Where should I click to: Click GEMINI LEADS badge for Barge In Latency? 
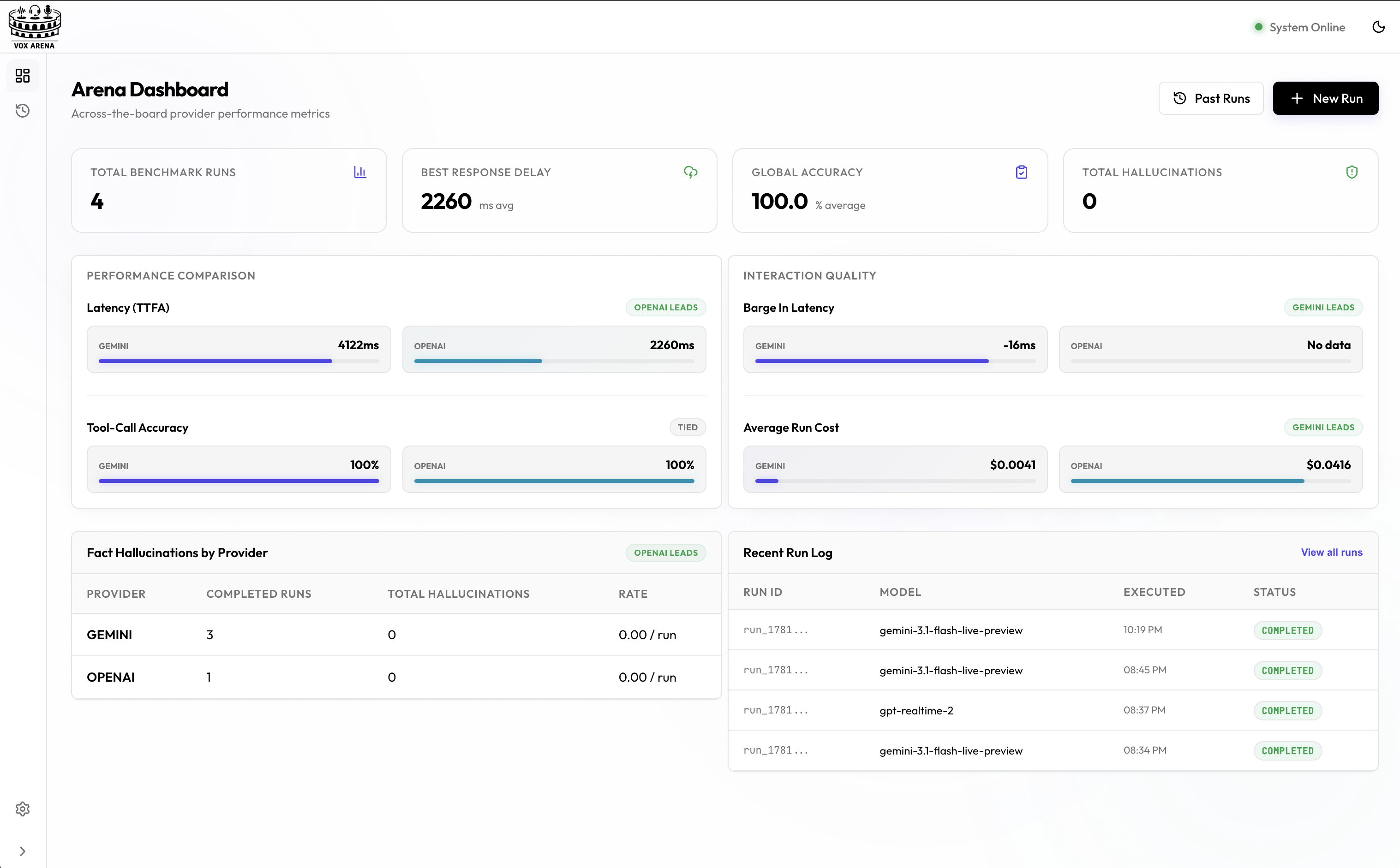pyautogui.click(x=1323, y=307)
